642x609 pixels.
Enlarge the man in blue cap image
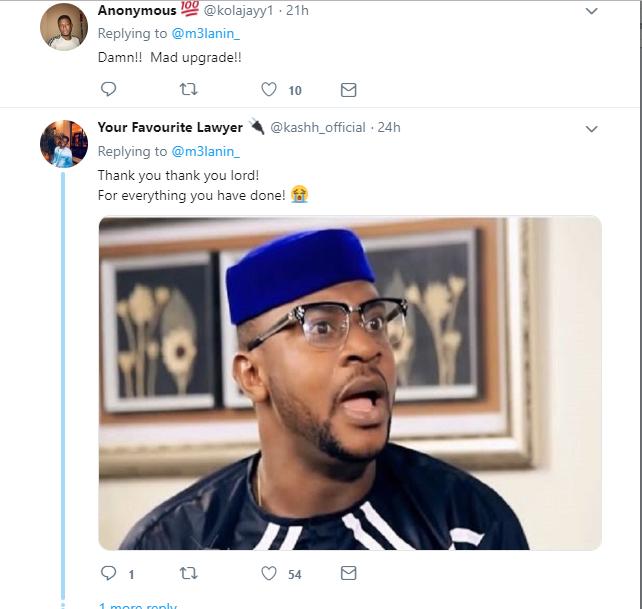click(349, 383)
